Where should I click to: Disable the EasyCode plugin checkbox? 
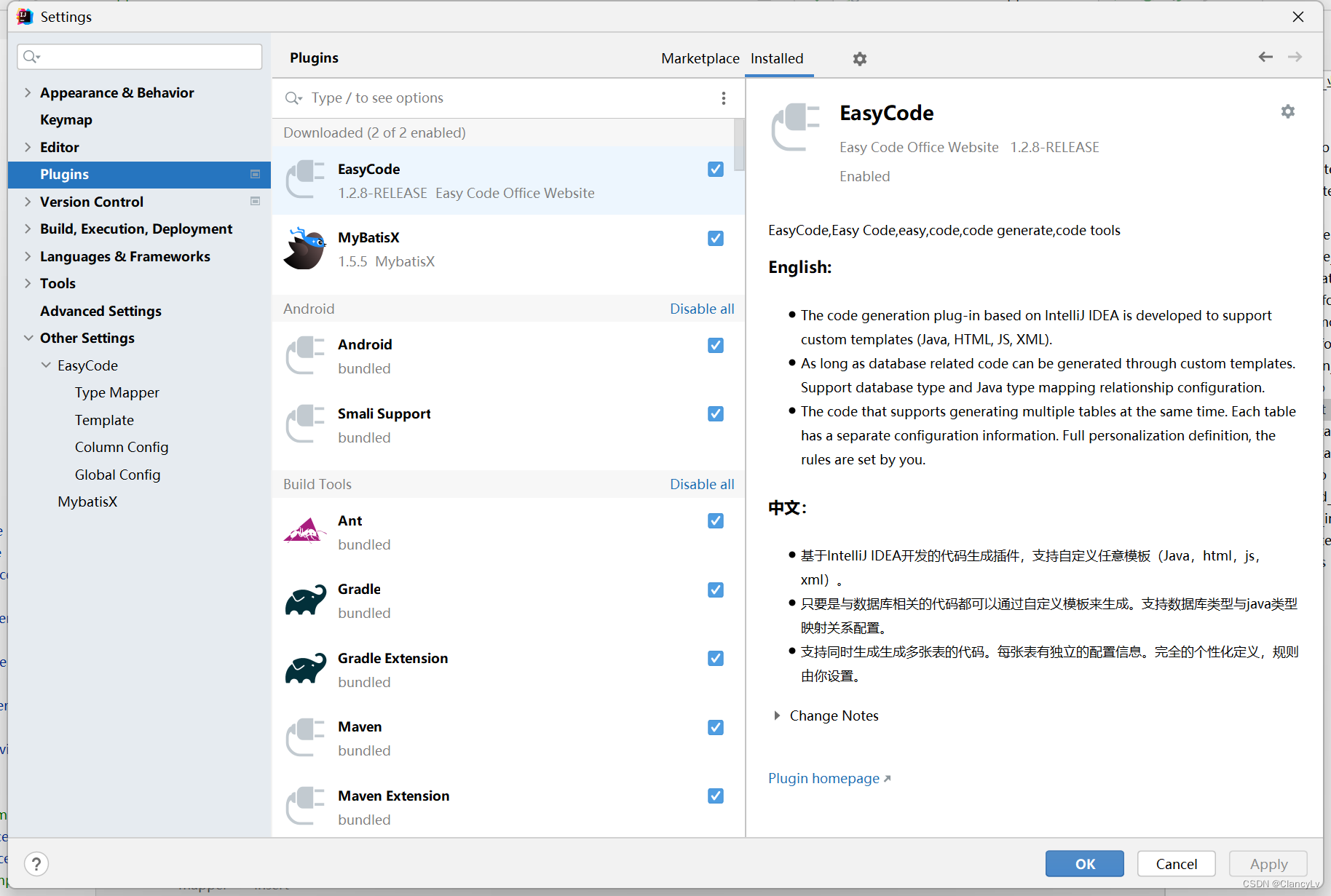716,169
